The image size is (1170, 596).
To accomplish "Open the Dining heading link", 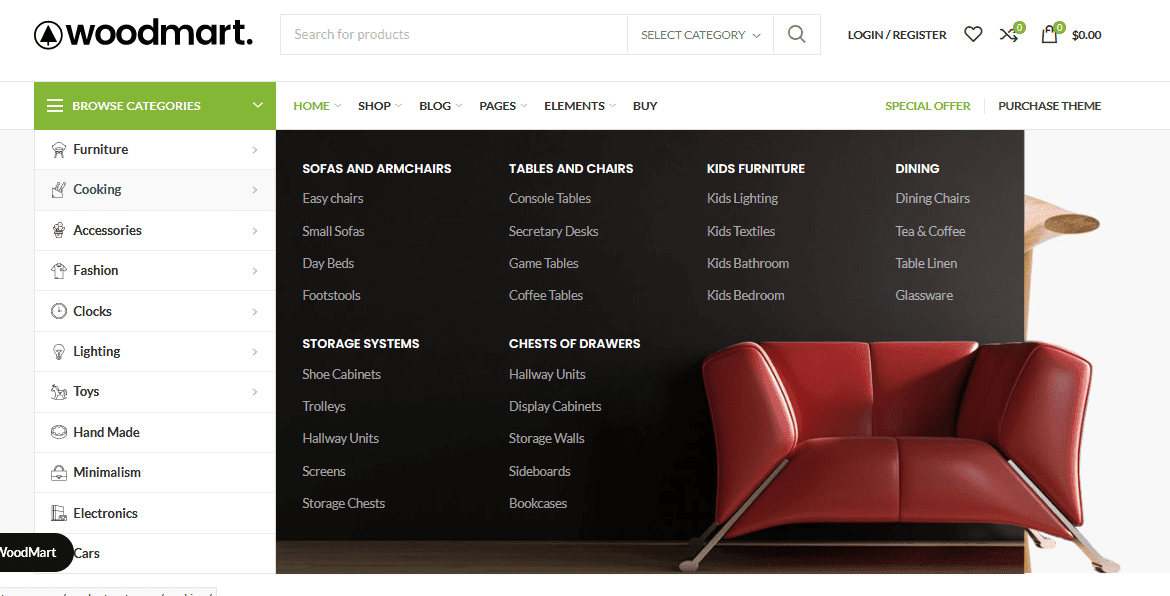I will pyautogui.click(x=917, y=169).
